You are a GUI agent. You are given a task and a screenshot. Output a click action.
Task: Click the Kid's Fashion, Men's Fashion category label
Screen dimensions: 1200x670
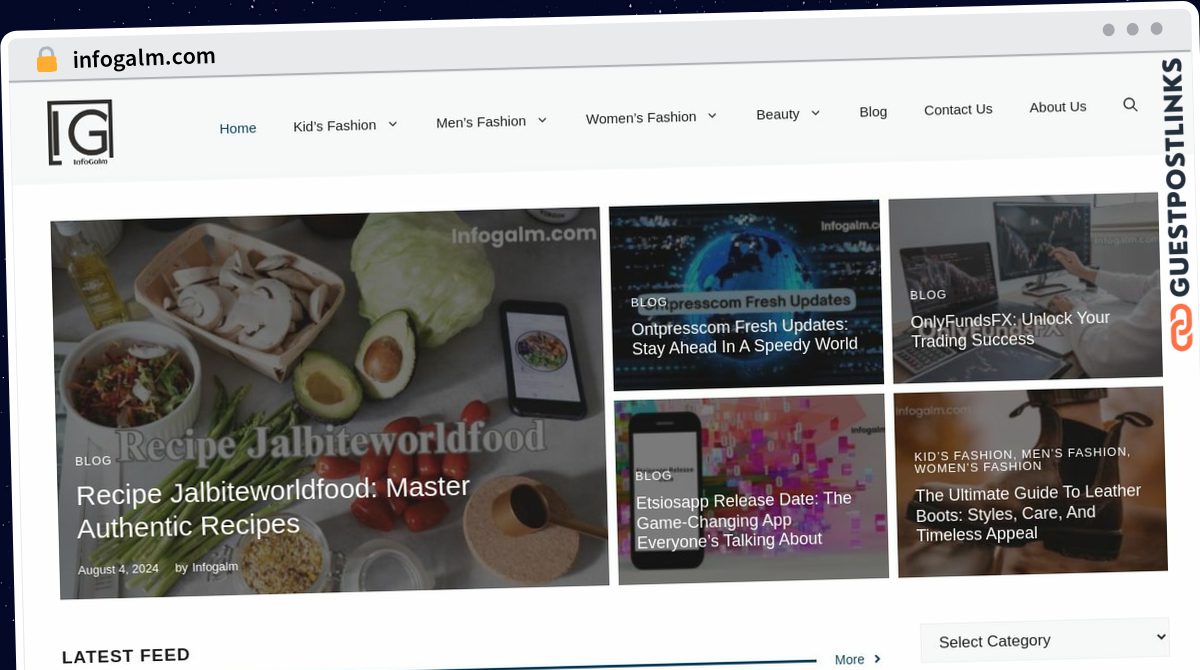(1022, 460)
